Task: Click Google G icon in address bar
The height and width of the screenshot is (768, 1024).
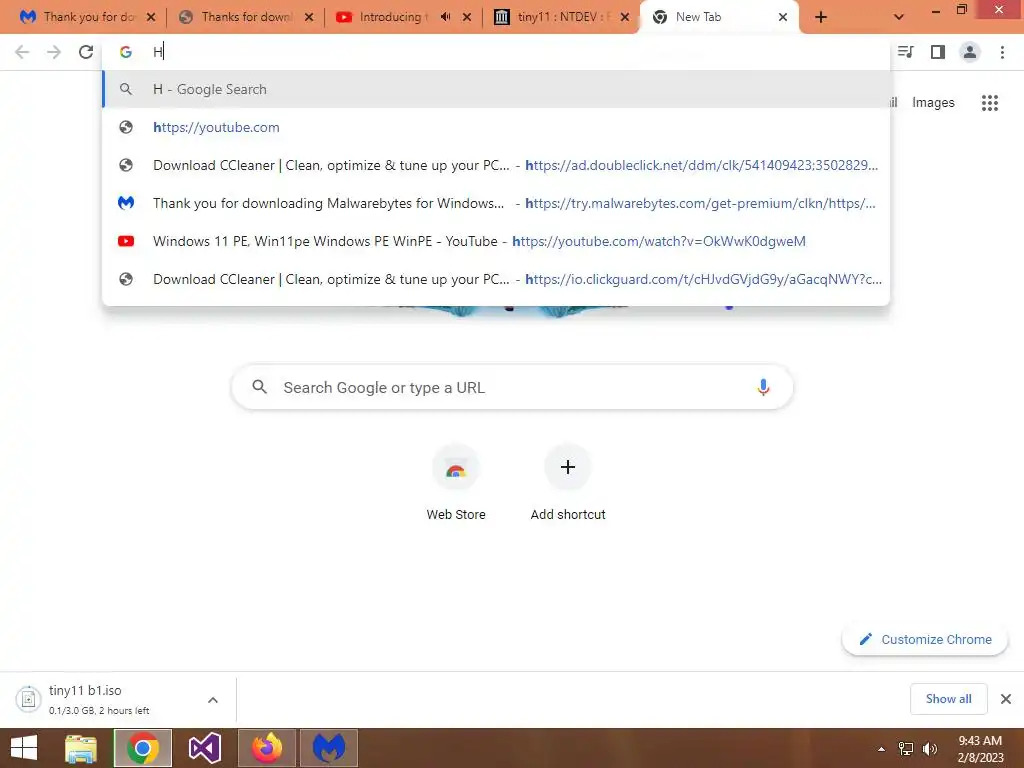Action: (x=126, y=52)
